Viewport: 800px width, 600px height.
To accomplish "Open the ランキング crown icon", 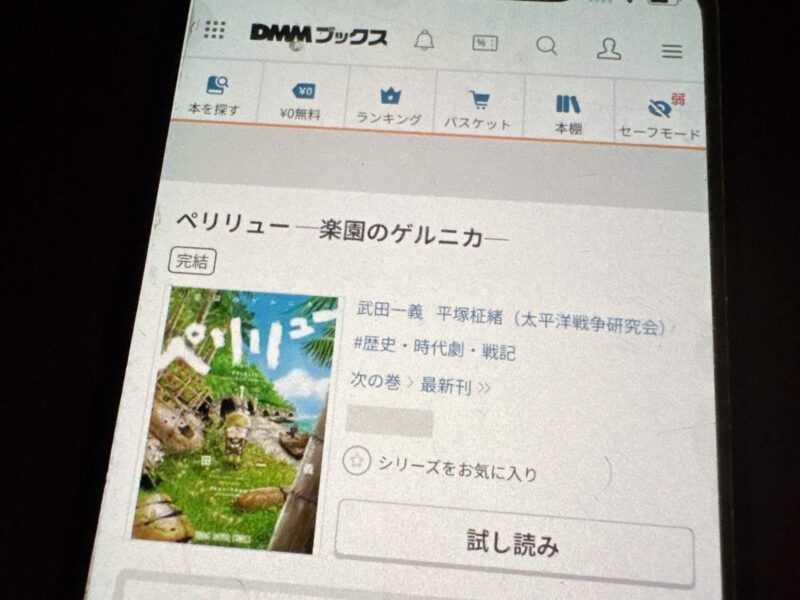I will pos(389,106).
